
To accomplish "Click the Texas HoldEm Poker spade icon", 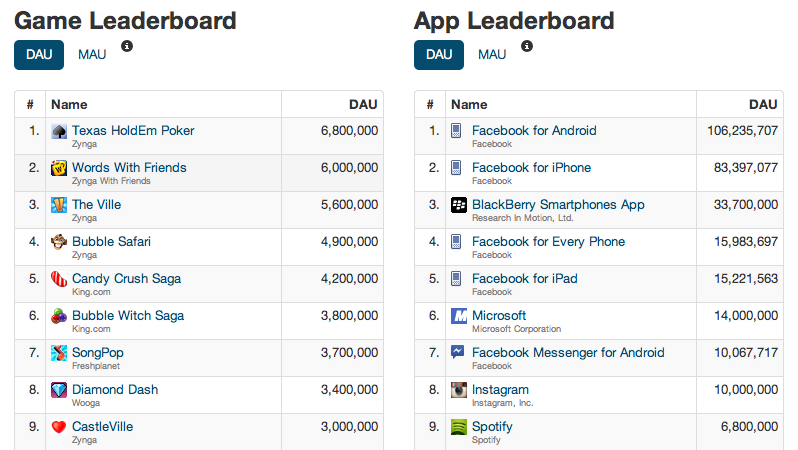I will [x=59, y=132].
